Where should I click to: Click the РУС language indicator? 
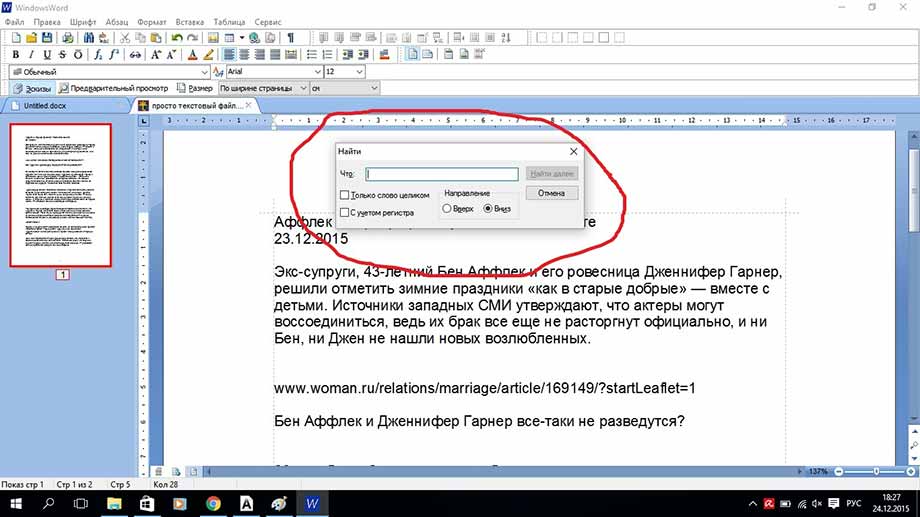[853, 504]
